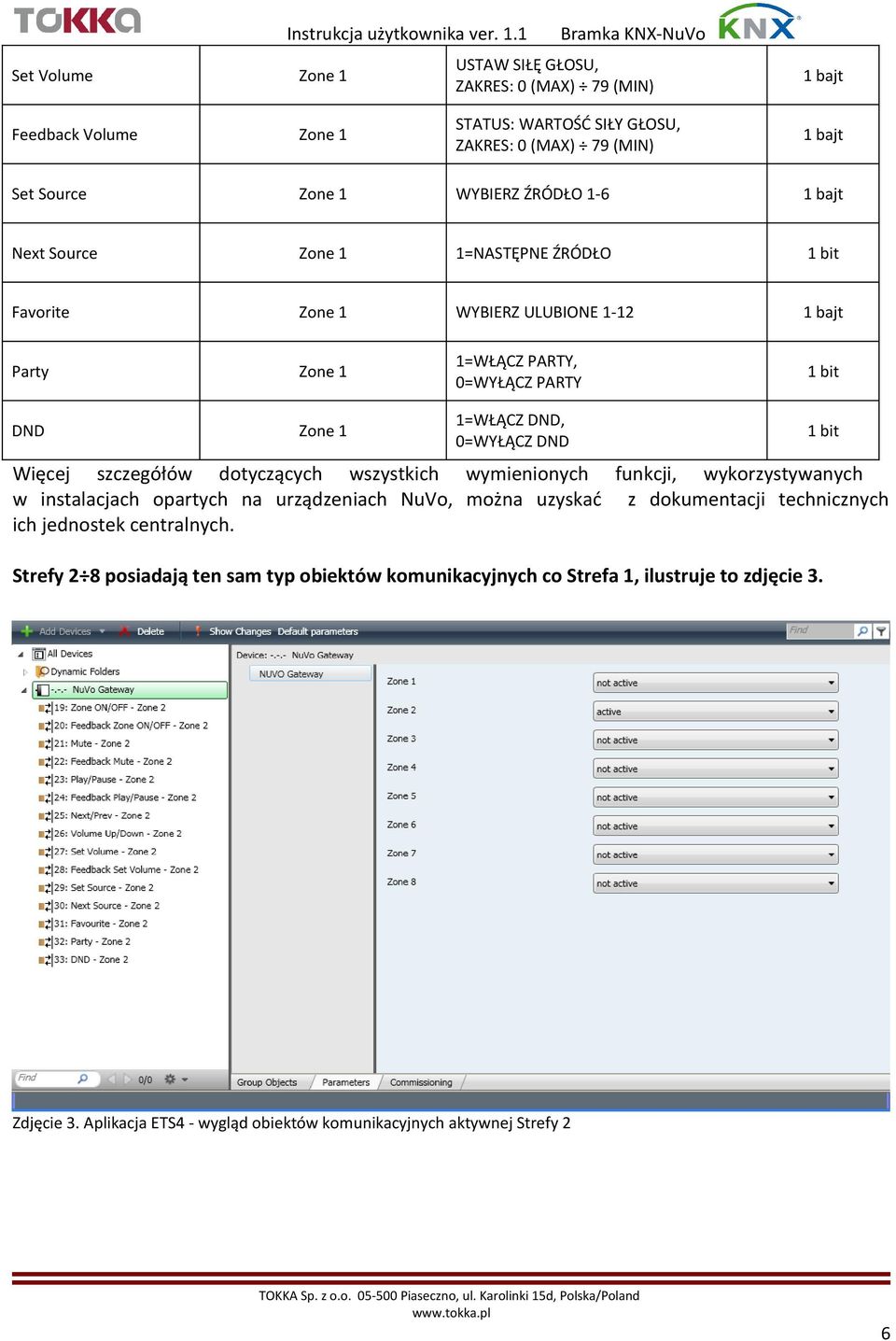The image size is (896, 1341).
Task: Click group object icon for 21: Mute - Zone 2
Action: [45, 744]
